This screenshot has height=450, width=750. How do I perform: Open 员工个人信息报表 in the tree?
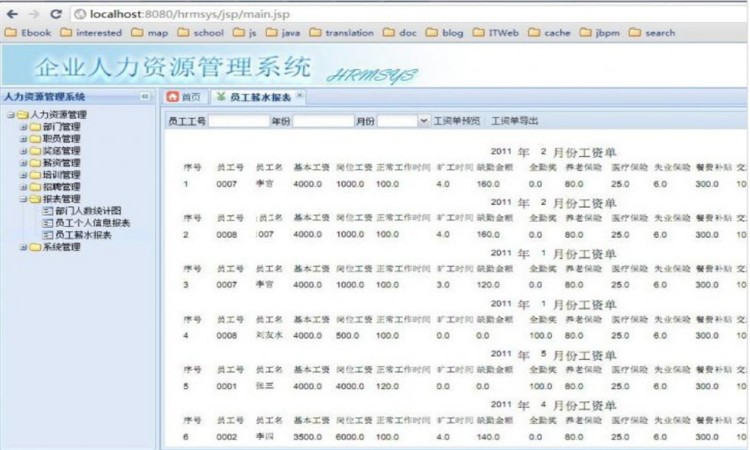tap(92, 223)
